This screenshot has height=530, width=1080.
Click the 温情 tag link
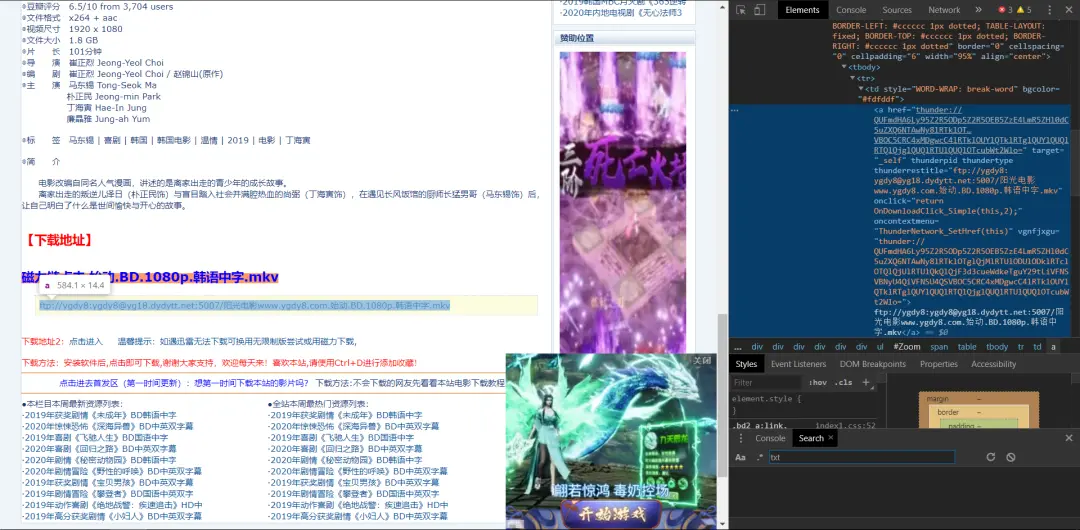(x=209, y=140)
